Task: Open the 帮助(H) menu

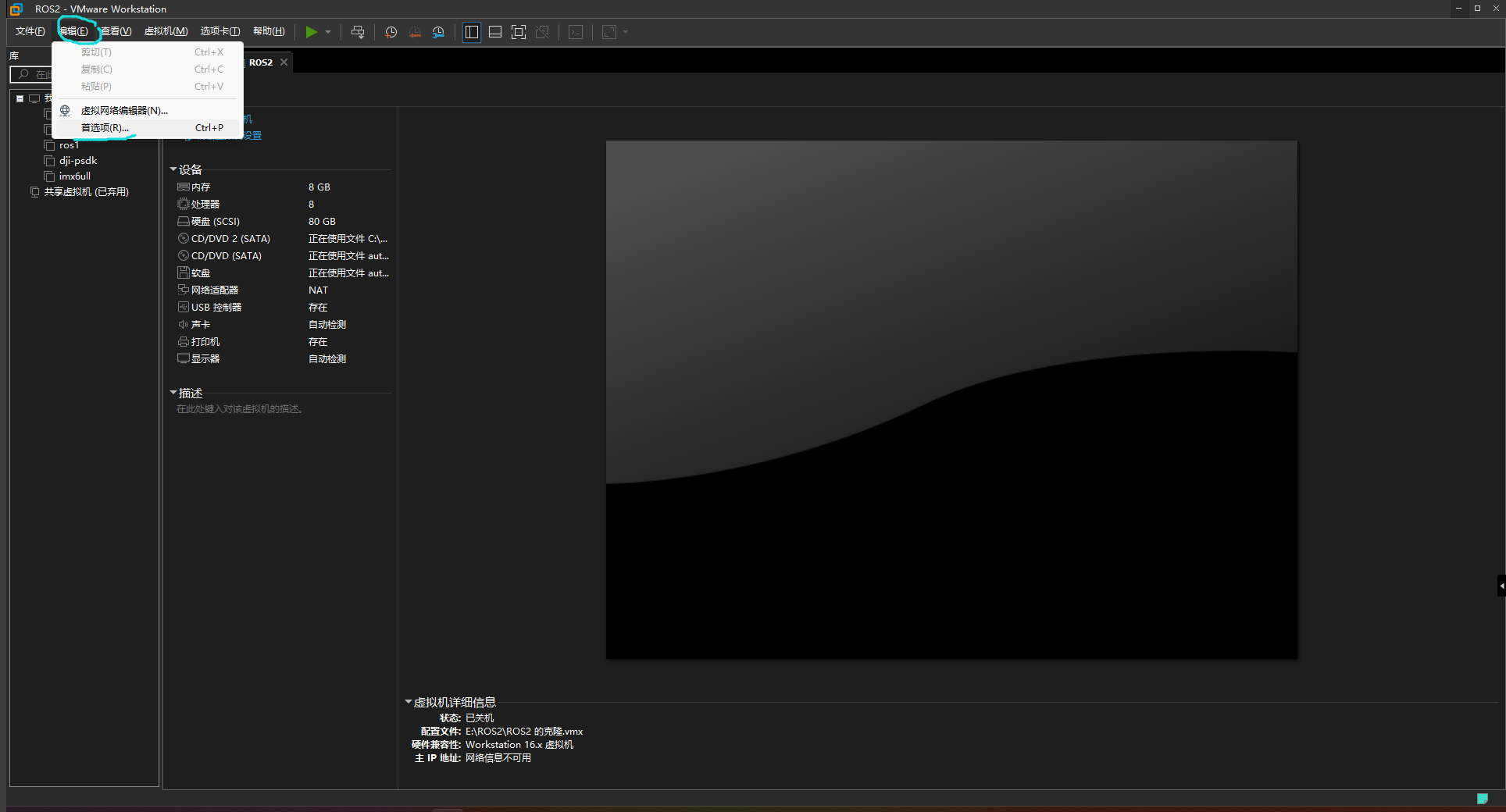Action: pyautogui.click(x=269, y=31)
